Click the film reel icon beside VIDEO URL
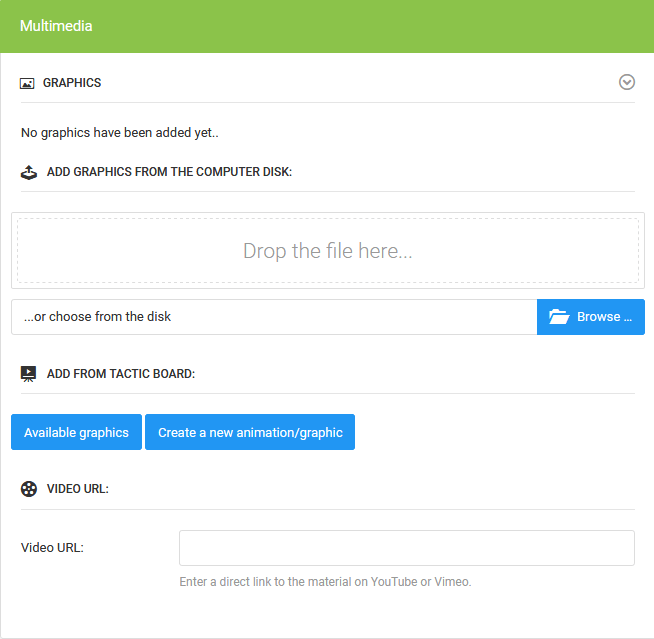 29,489
